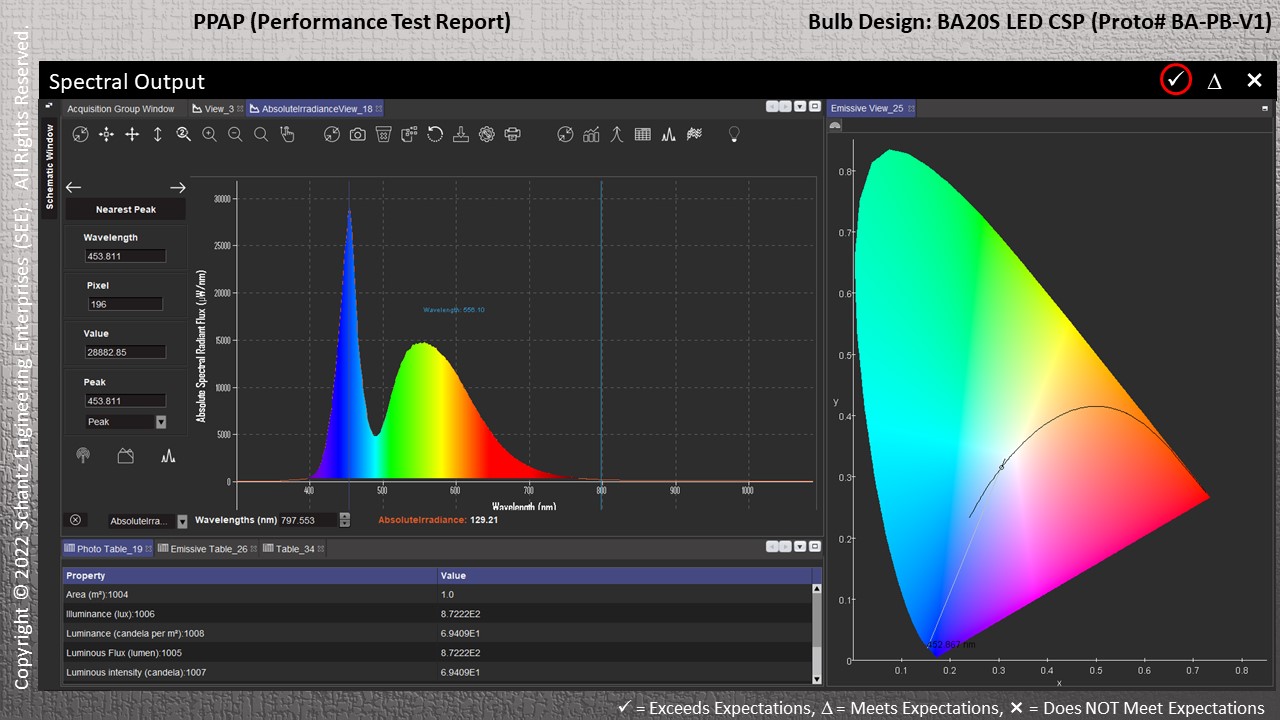1280x720 pixels.
Task: Open the AbsoluteIrra... series dropdown
Action: 182,521
